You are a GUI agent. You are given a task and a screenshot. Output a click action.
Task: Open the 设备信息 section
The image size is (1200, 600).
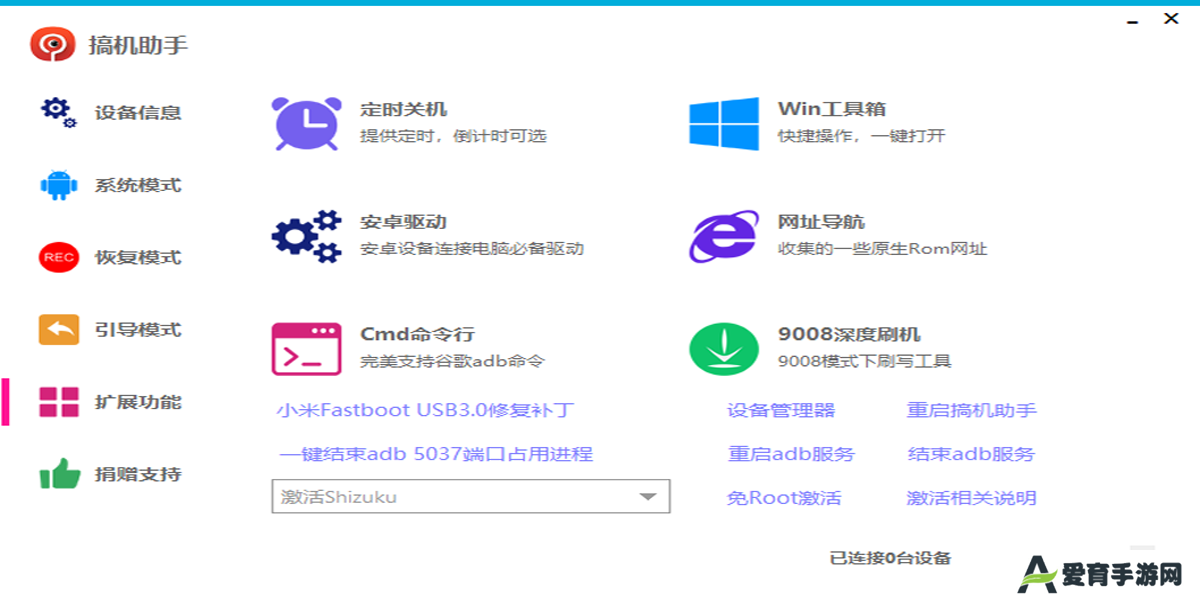138,112
